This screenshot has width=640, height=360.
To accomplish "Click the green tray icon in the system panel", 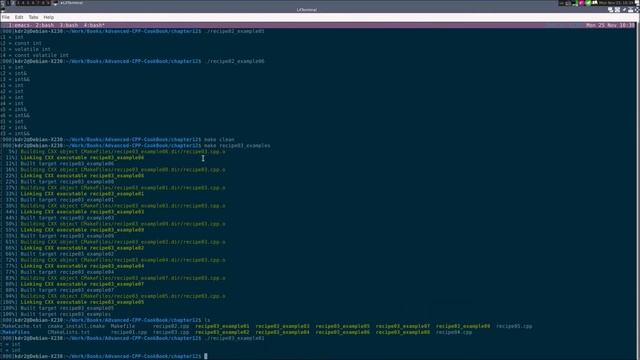I will (x=588, y=3).
